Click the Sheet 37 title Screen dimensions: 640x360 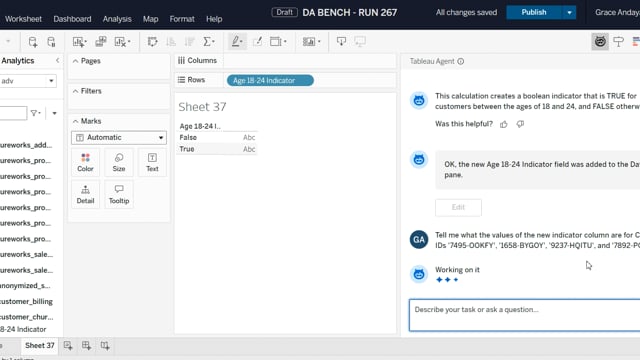click(202, 107)
